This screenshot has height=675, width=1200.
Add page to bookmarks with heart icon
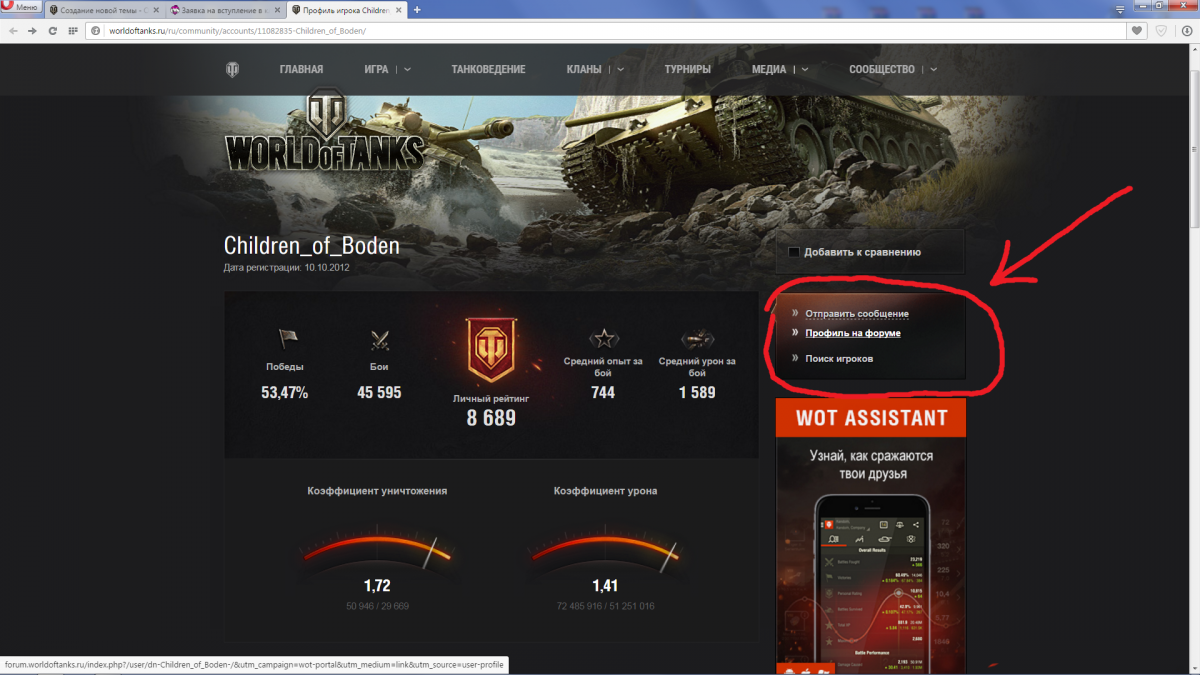[1137, 31]
